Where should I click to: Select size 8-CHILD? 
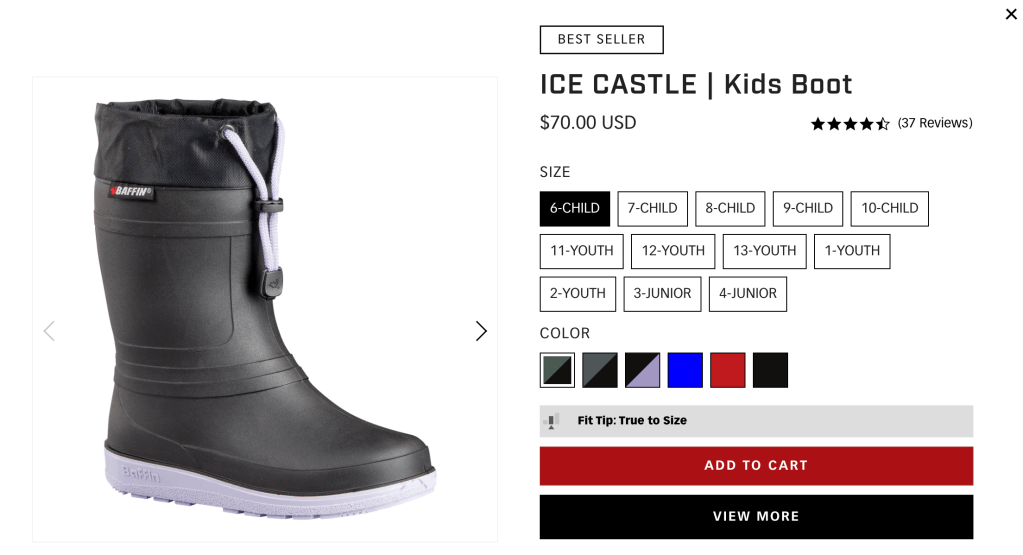coord(730,209)
